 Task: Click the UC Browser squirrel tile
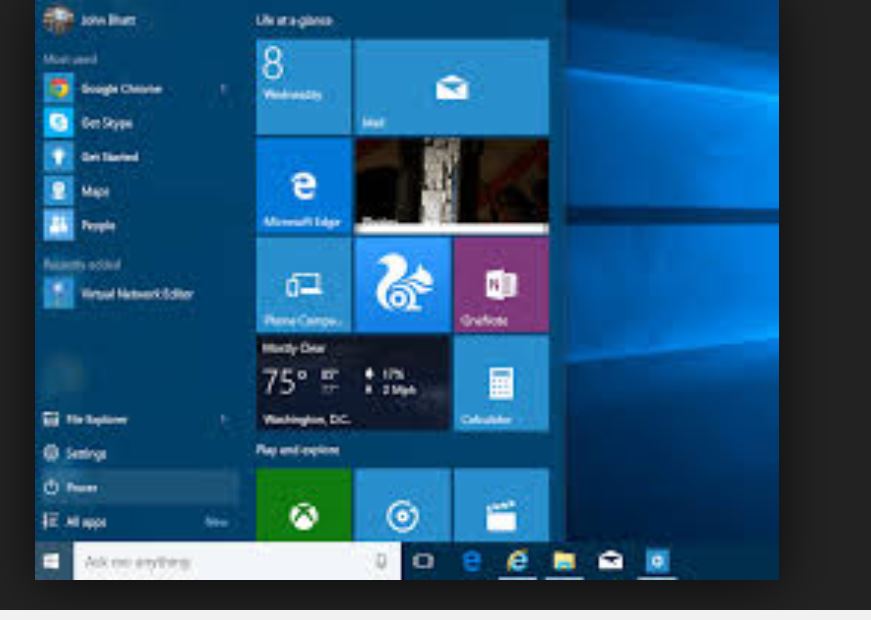(402, 284)
